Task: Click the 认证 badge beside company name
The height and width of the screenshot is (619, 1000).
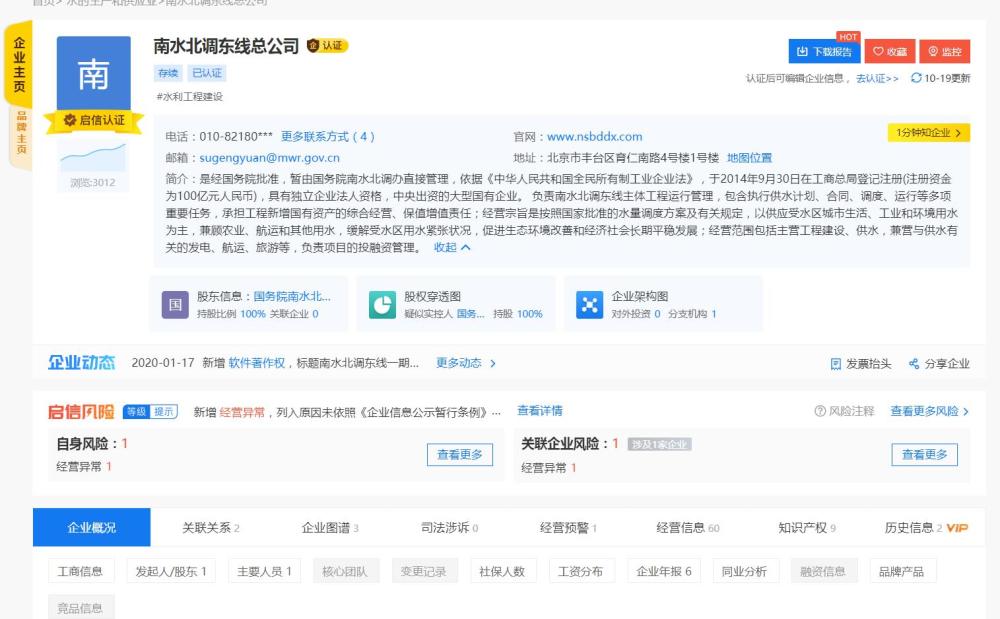Action: pos(327,46)
